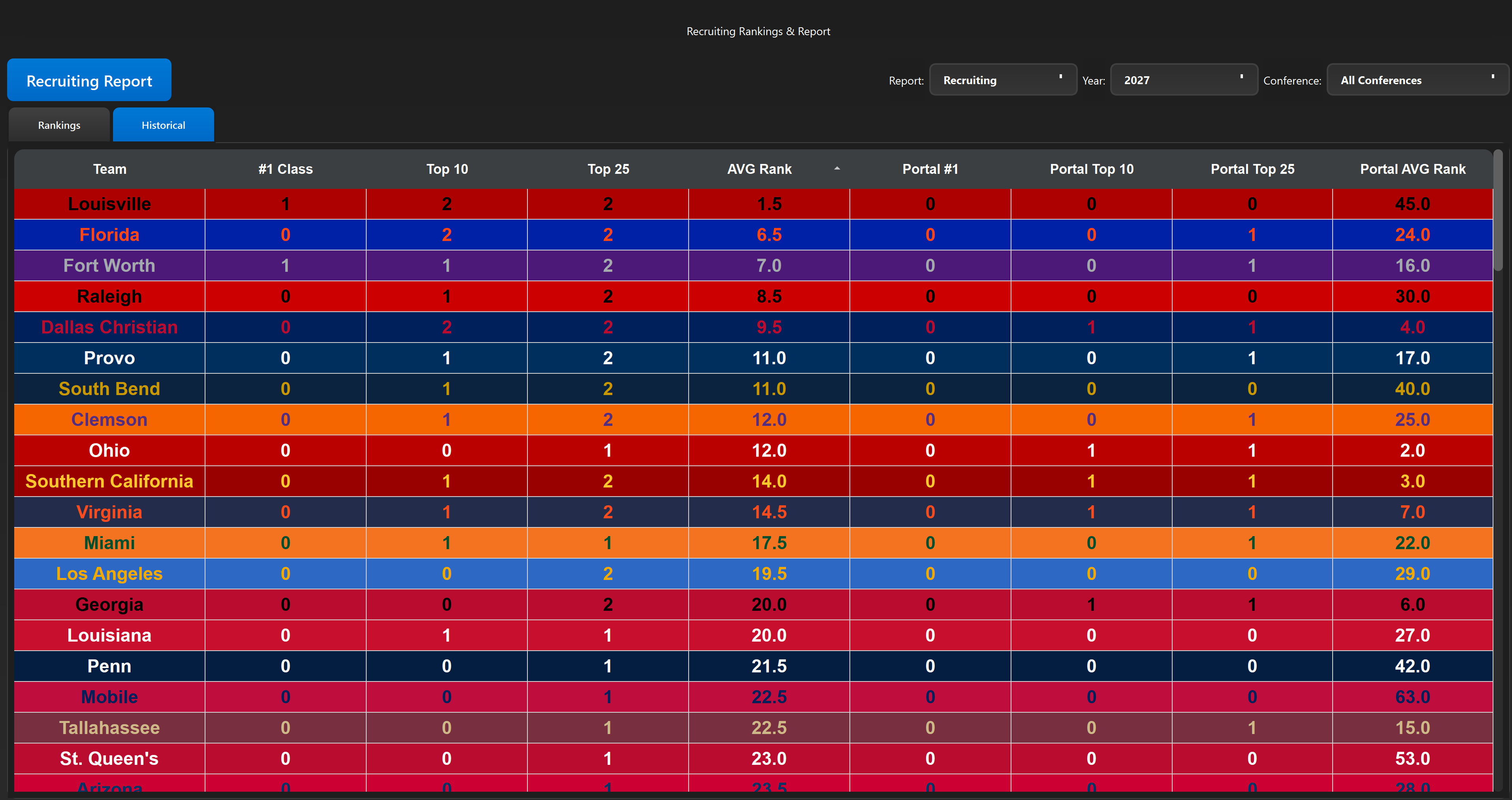The image size is (1512, 800).
Task: Sort by the Team column header
Action: click(x=110, y=169)
